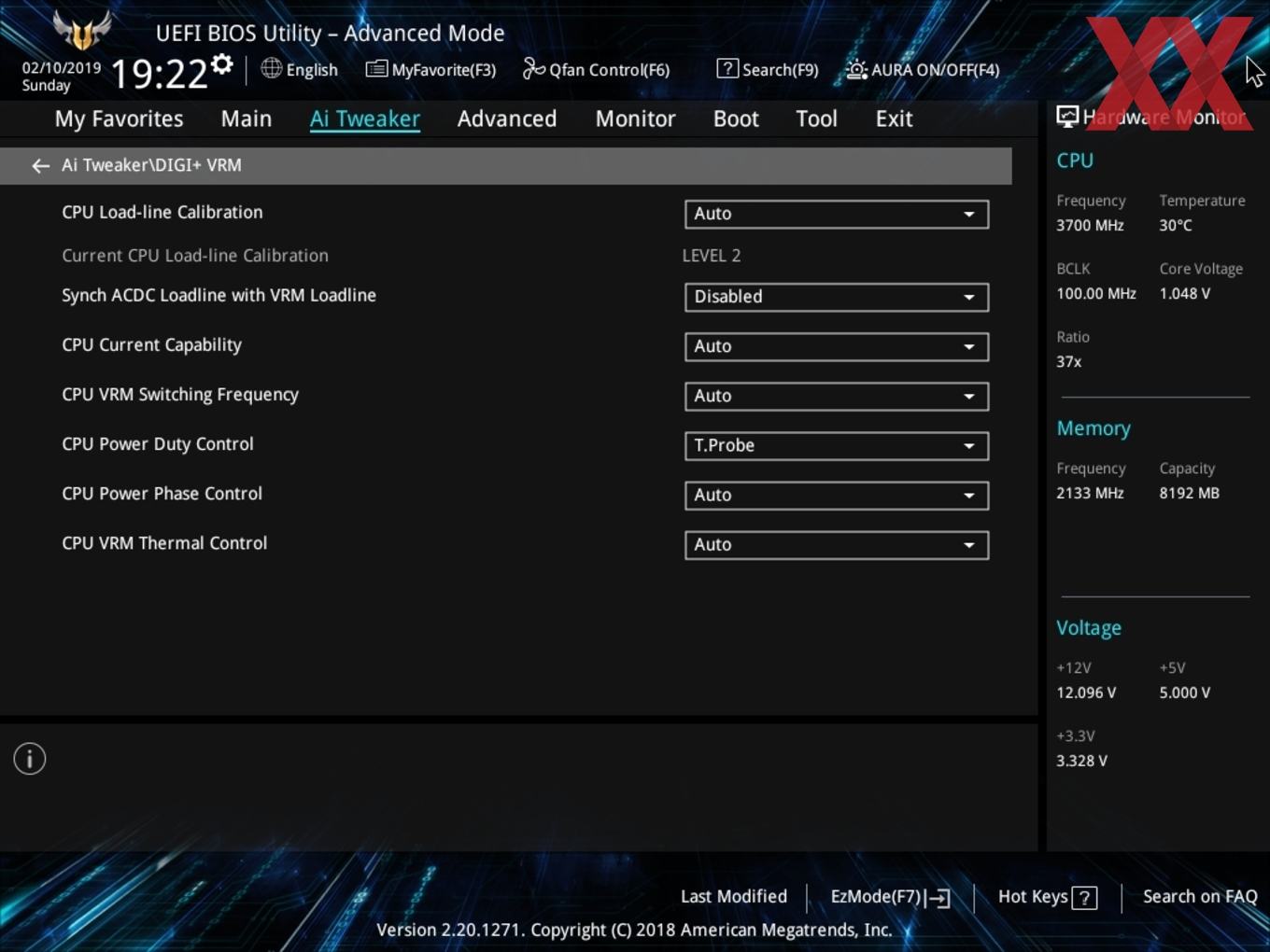Click the 5.000 V reading

coord(1185,693)
